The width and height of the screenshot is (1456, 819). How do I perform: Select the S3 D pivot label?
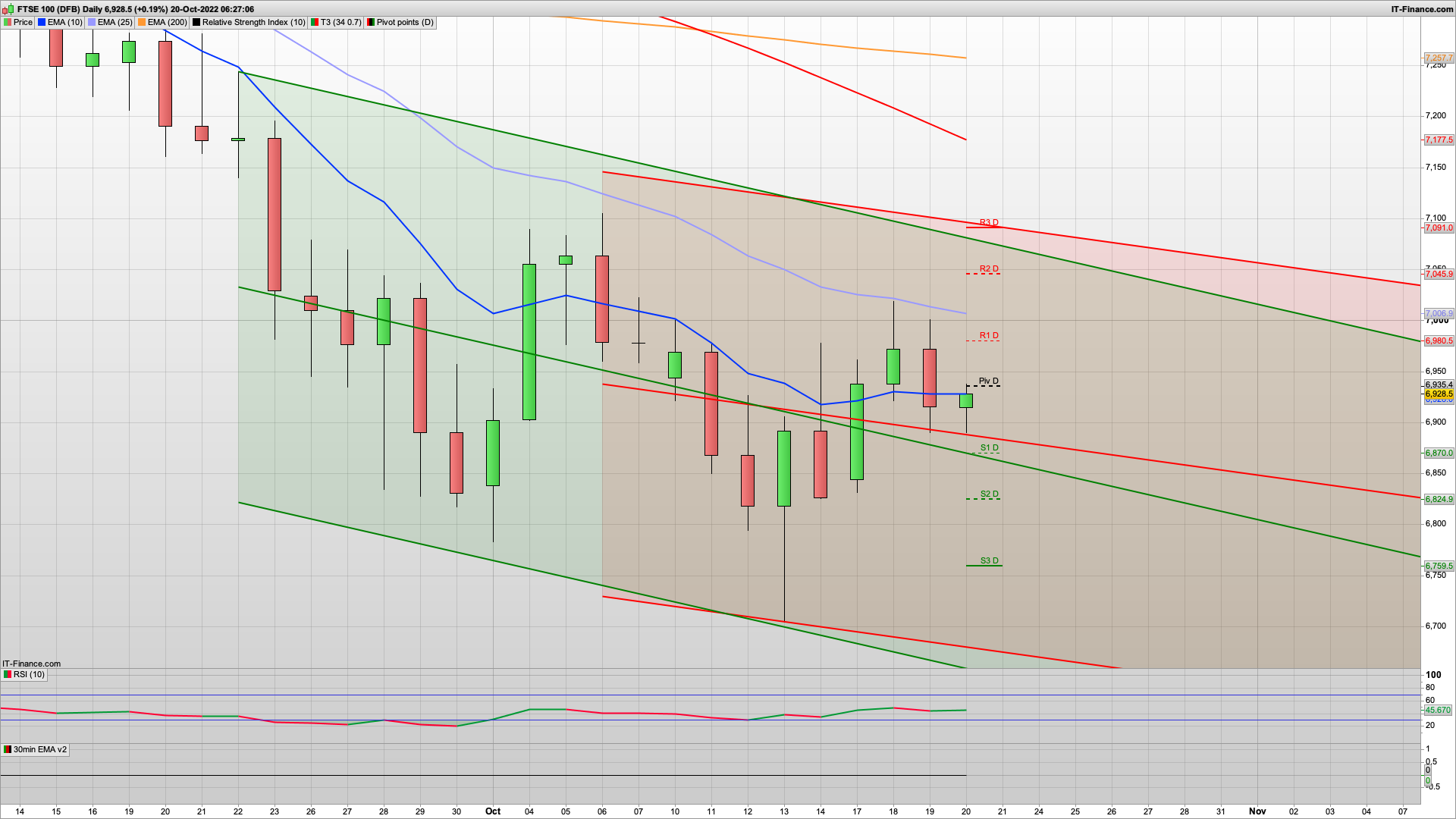point(989,561)
